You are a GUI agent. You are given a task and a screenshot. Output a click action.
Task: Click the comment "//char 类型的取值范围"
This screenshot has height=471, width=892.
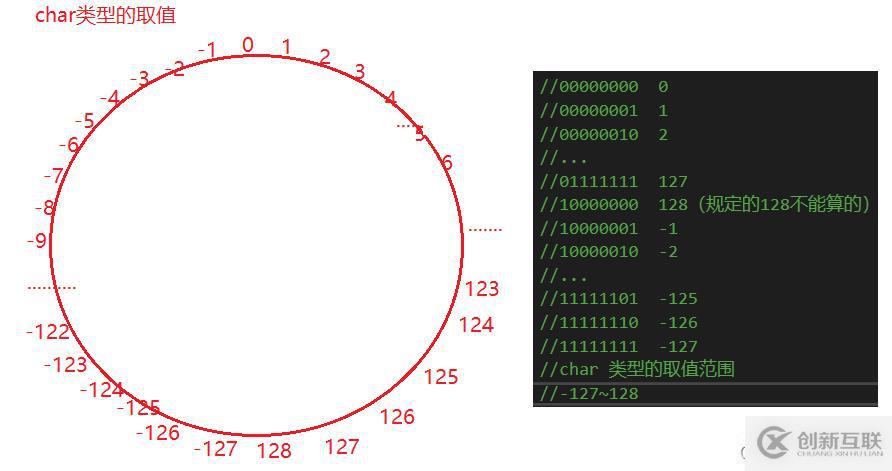[637, 369]
